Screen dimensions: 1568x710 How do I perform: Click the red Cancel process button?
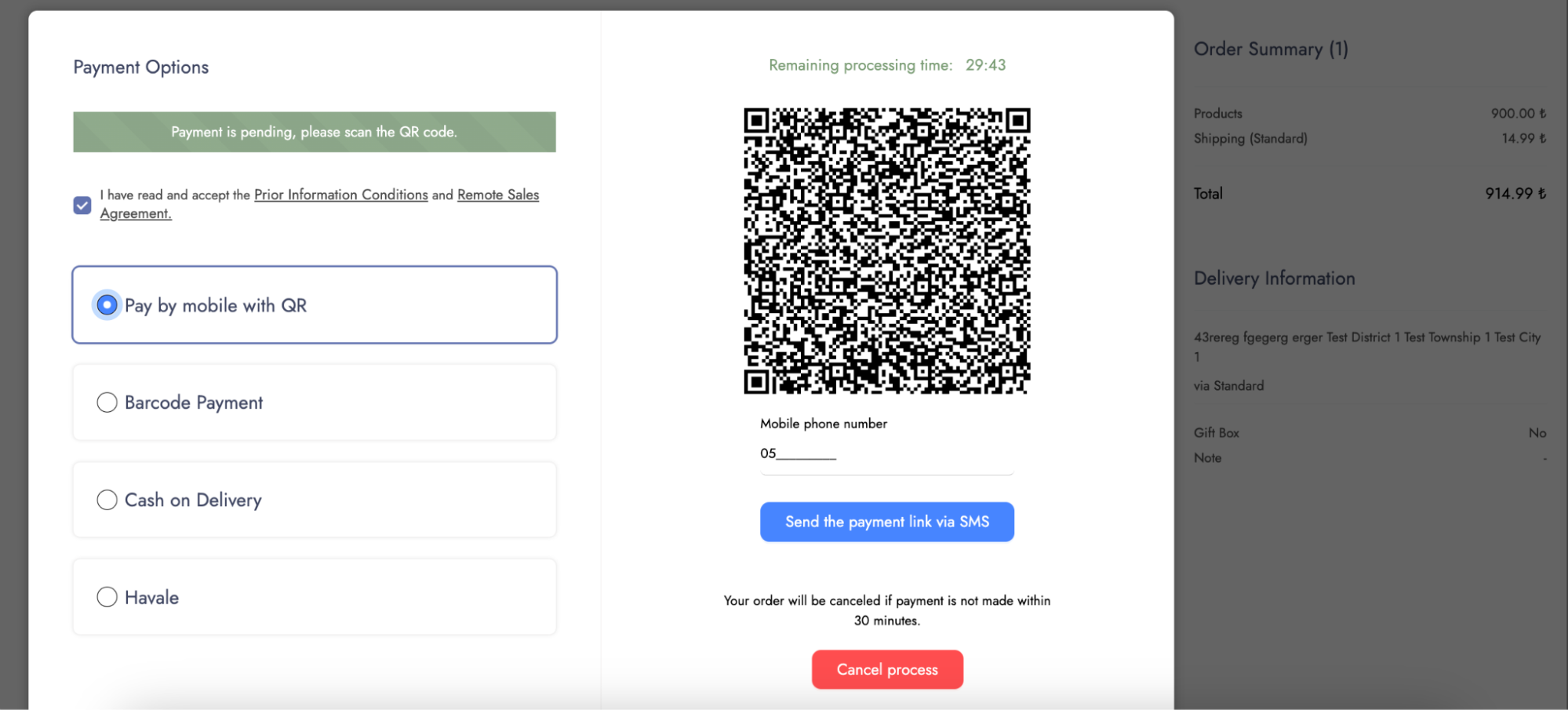(887, 669)
